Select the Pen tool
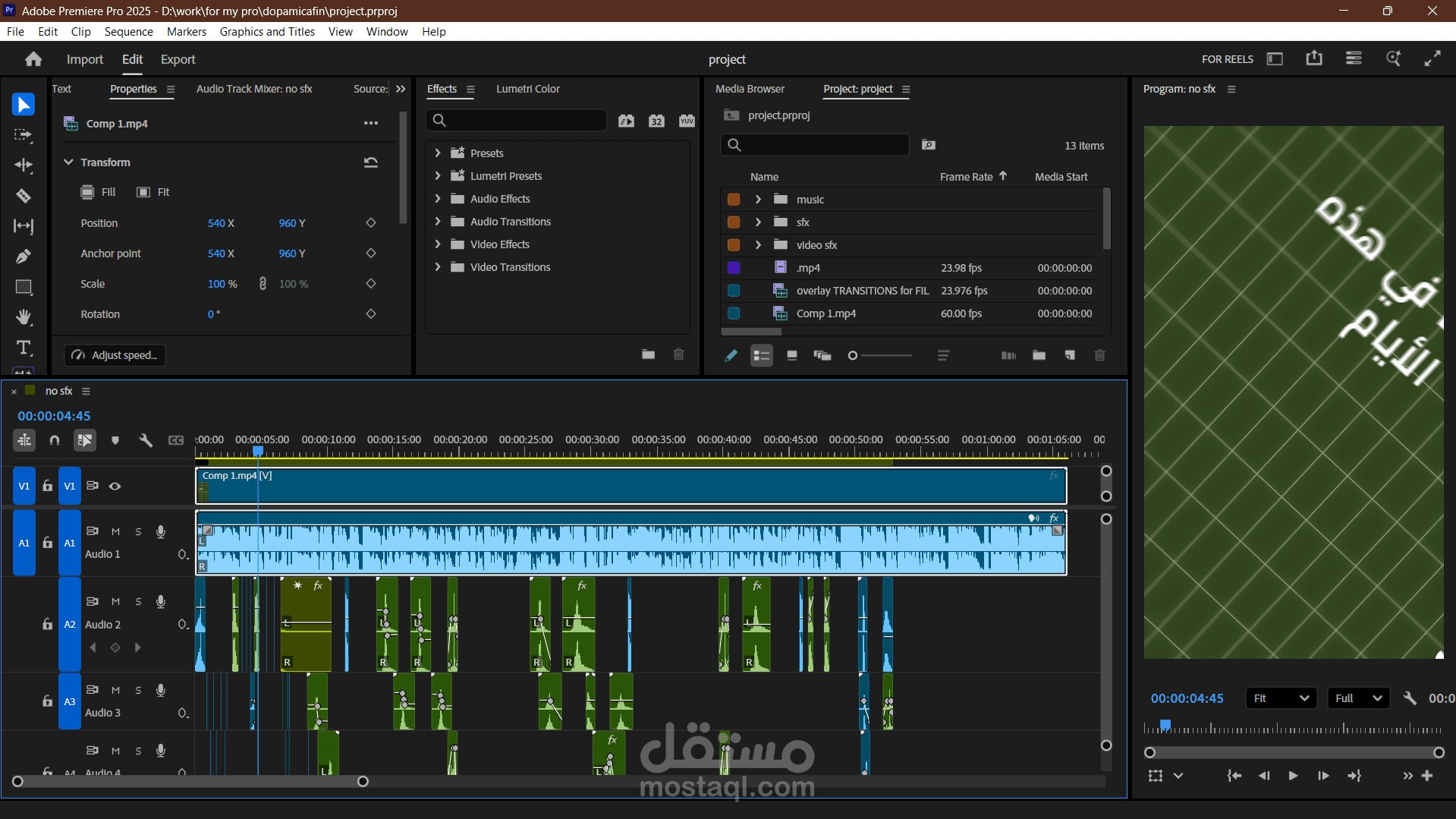 tap(24, 257)
